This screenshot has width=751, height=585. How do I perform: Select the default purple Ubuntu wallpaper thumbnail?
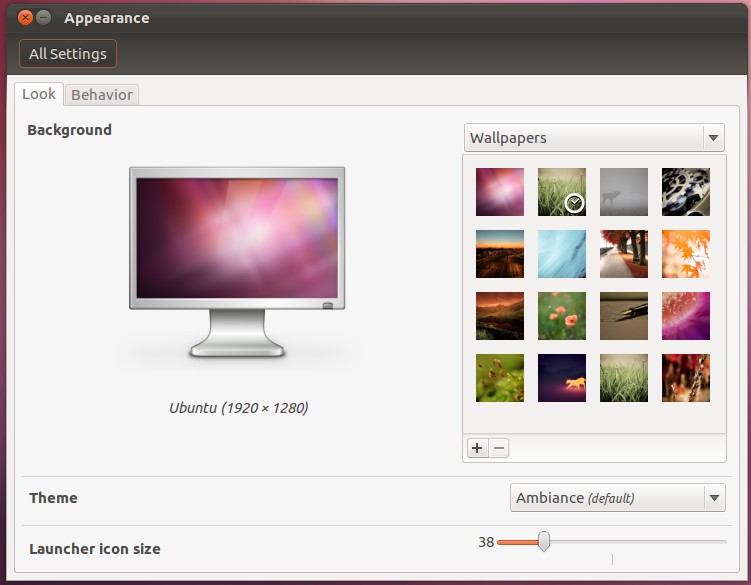tap(500, 192)
